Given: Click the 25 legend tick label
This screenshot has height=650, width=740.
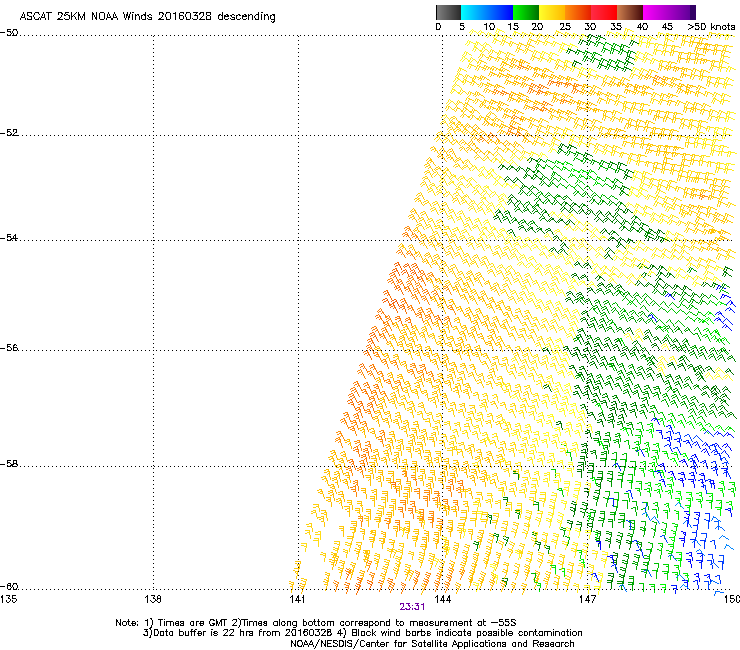Looking at the screenshot, I should click(x=564, y=27).
